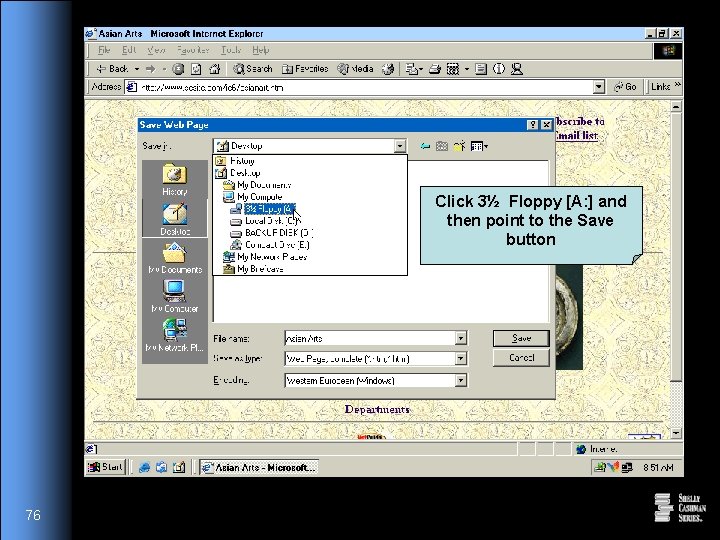Click the scrollbar down arrow
This screenshot has height=540, width=720.
tap(676, 433)
